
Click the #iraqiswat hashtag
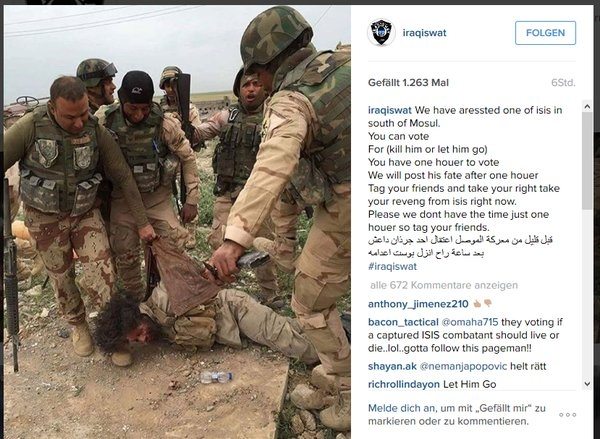pyautogui.click(x=392, y=266)
